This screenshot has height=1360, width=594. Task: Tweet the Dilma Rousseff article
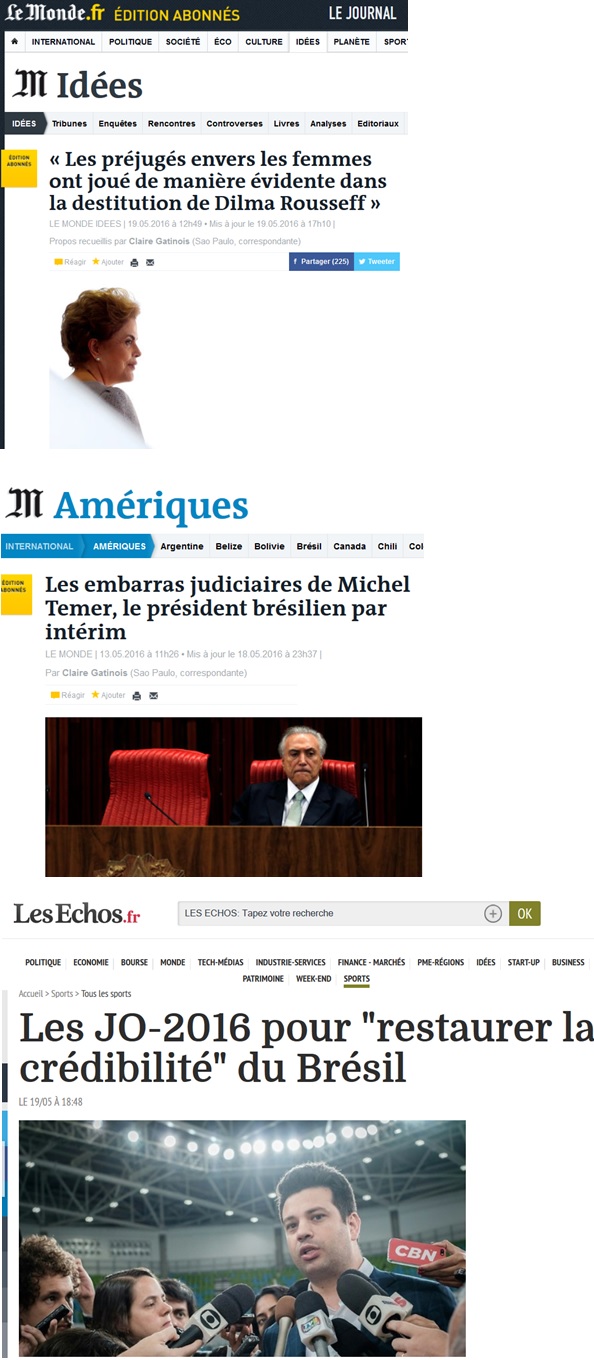(x=378, y=262)
